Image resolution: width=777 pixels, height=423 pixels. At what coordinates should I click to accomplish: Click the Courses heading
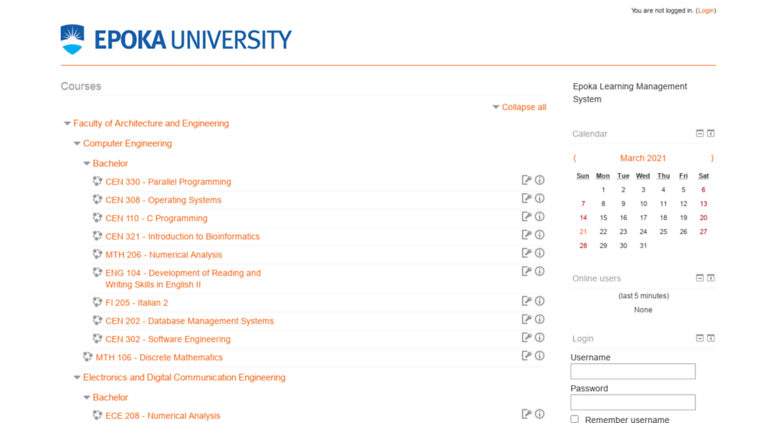(81, 86)
